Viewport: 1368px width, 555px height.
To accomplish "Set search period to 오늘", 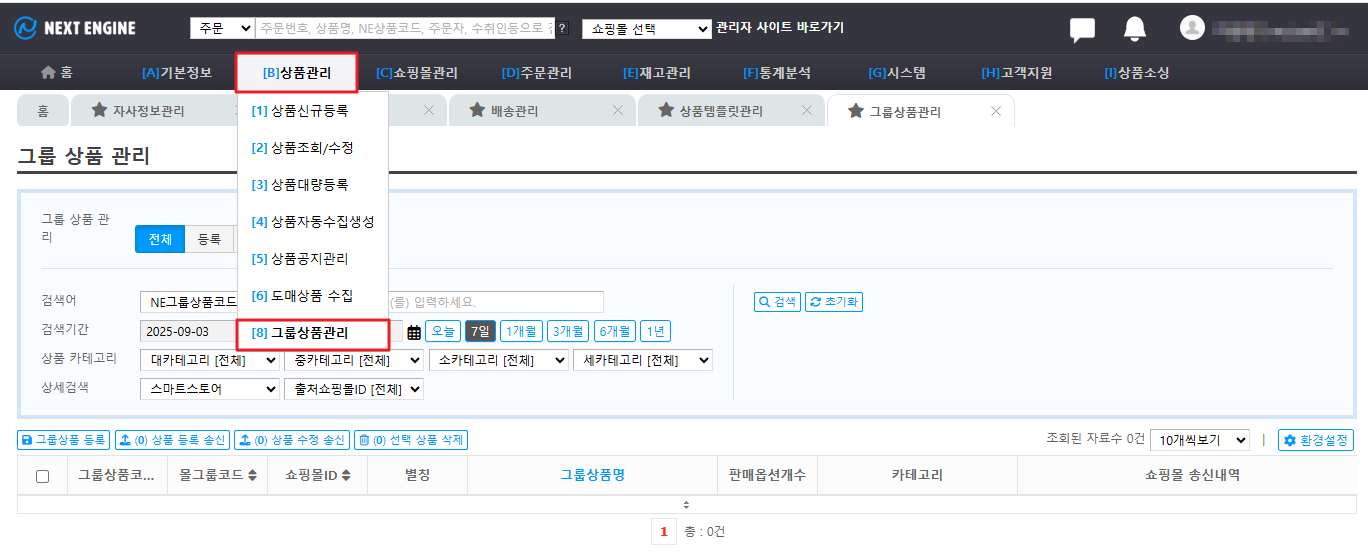I will click(x=443, y=332).
